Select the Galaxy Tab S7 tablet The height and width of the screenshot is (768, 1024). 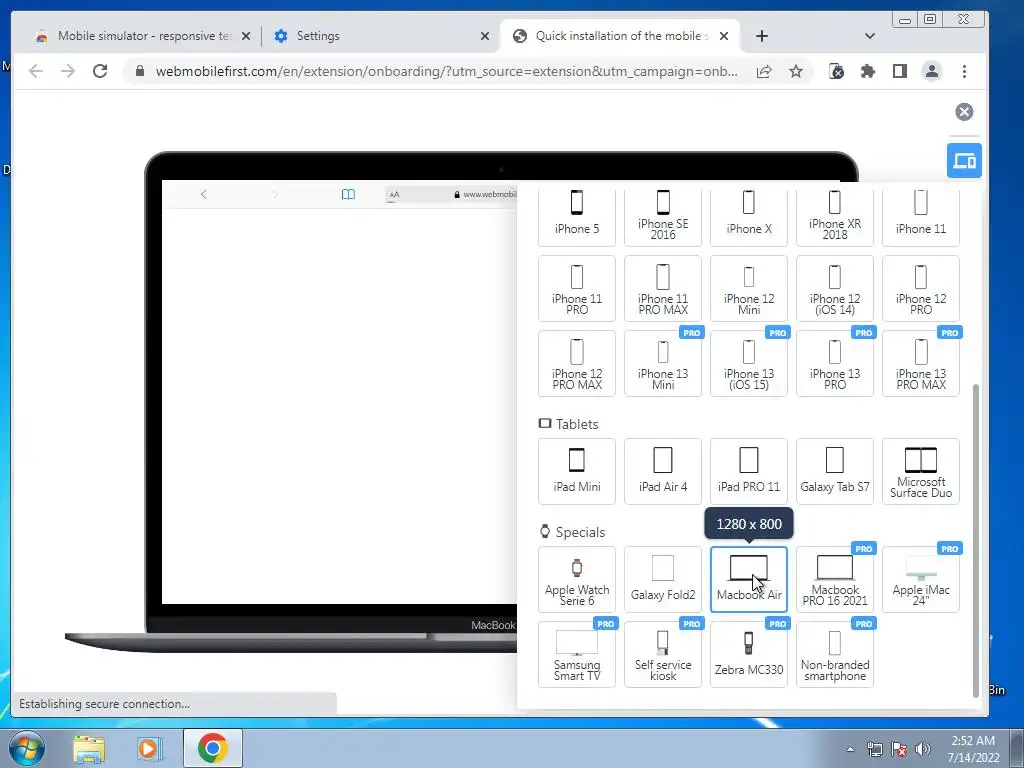pos(835,472)
